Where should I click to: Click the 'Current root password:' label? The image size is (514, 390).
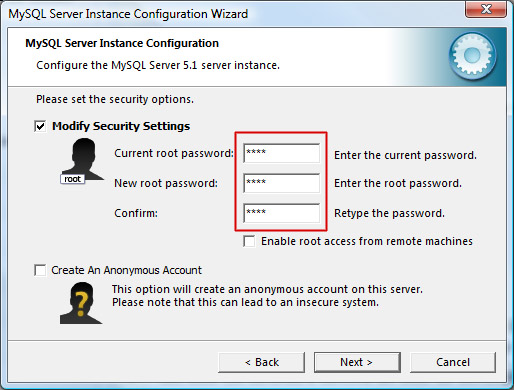[174, 153]
